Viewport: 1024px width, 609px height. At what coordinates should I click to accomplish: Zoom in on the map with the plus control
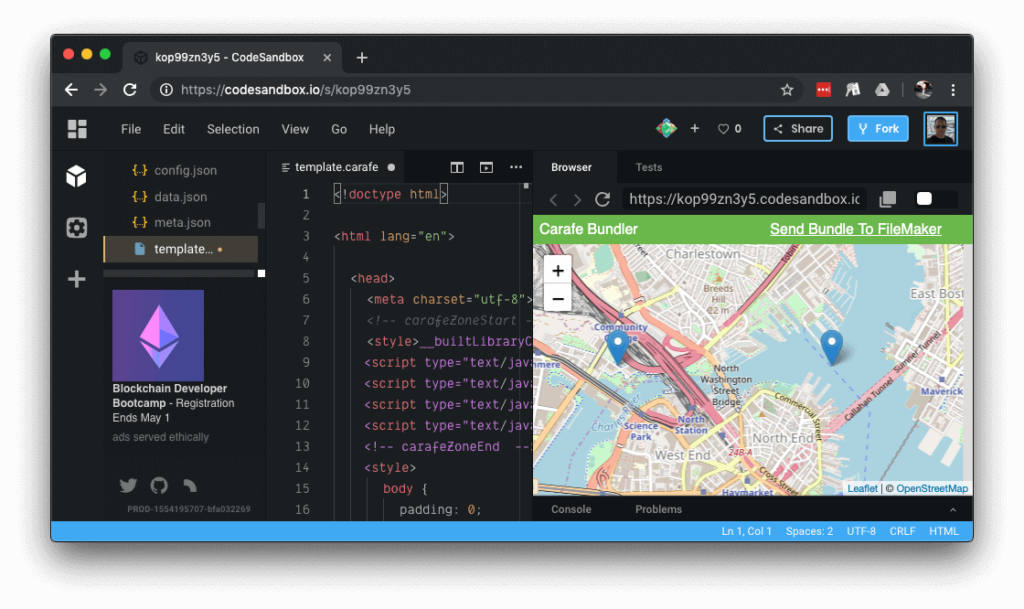click(557, 270)
